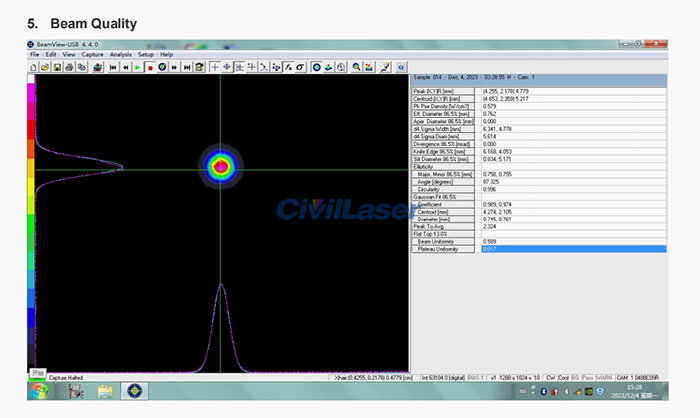
Task: Click the Pk Pwr Density row label
Action: click(443, 106)
